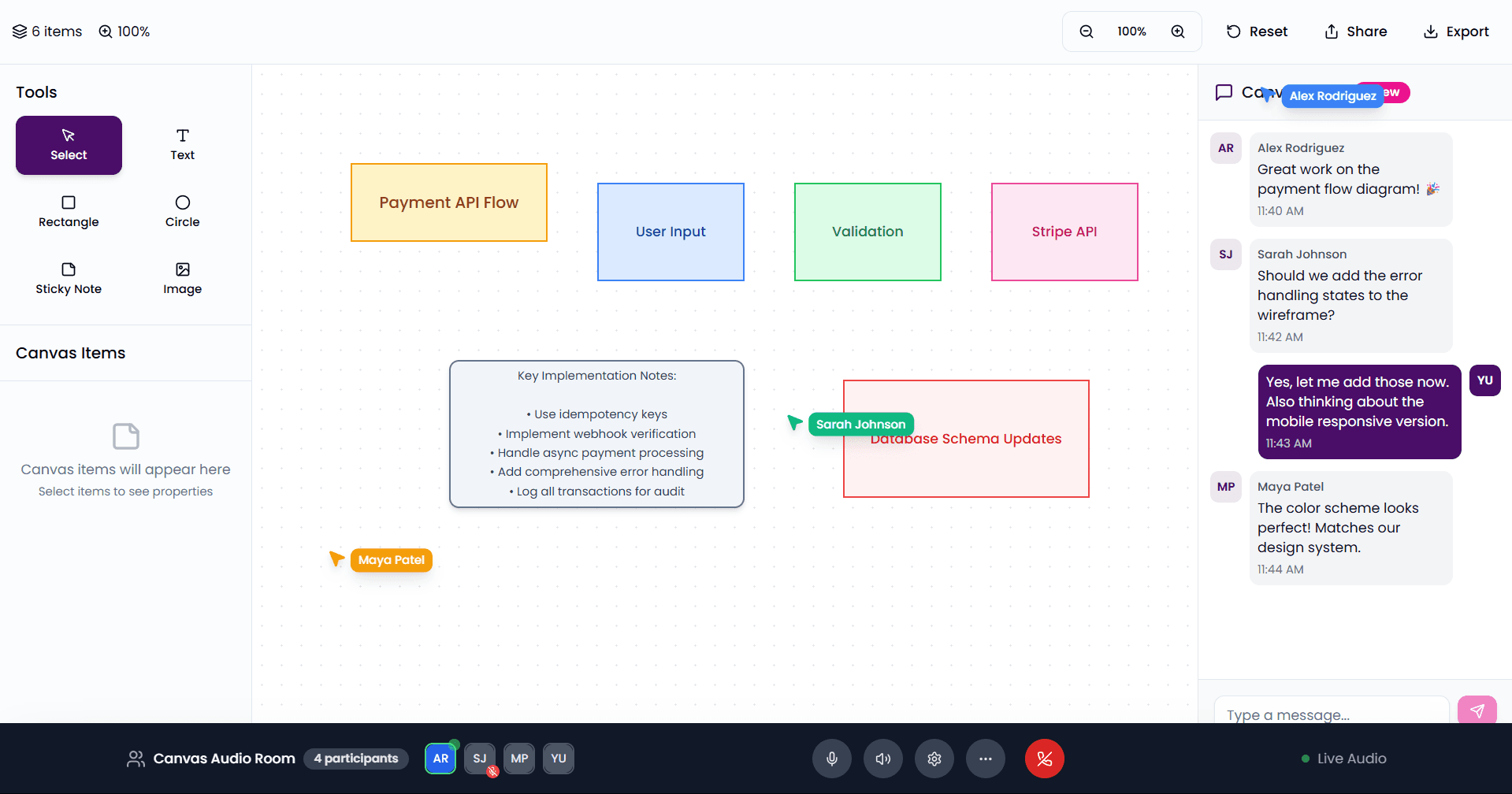The height and width of the screenshot is (794, 1512).
Task: Click the Share button
Action: click(x=1355, y=32)
